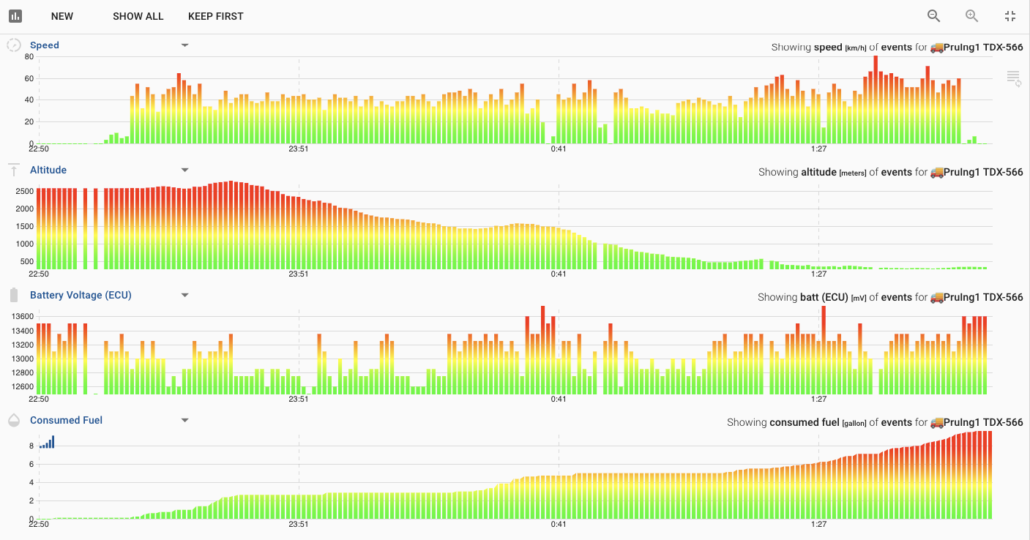Zoom in using the magnifier plus icon
The image size is (1030, 540).
pos(972,16)
